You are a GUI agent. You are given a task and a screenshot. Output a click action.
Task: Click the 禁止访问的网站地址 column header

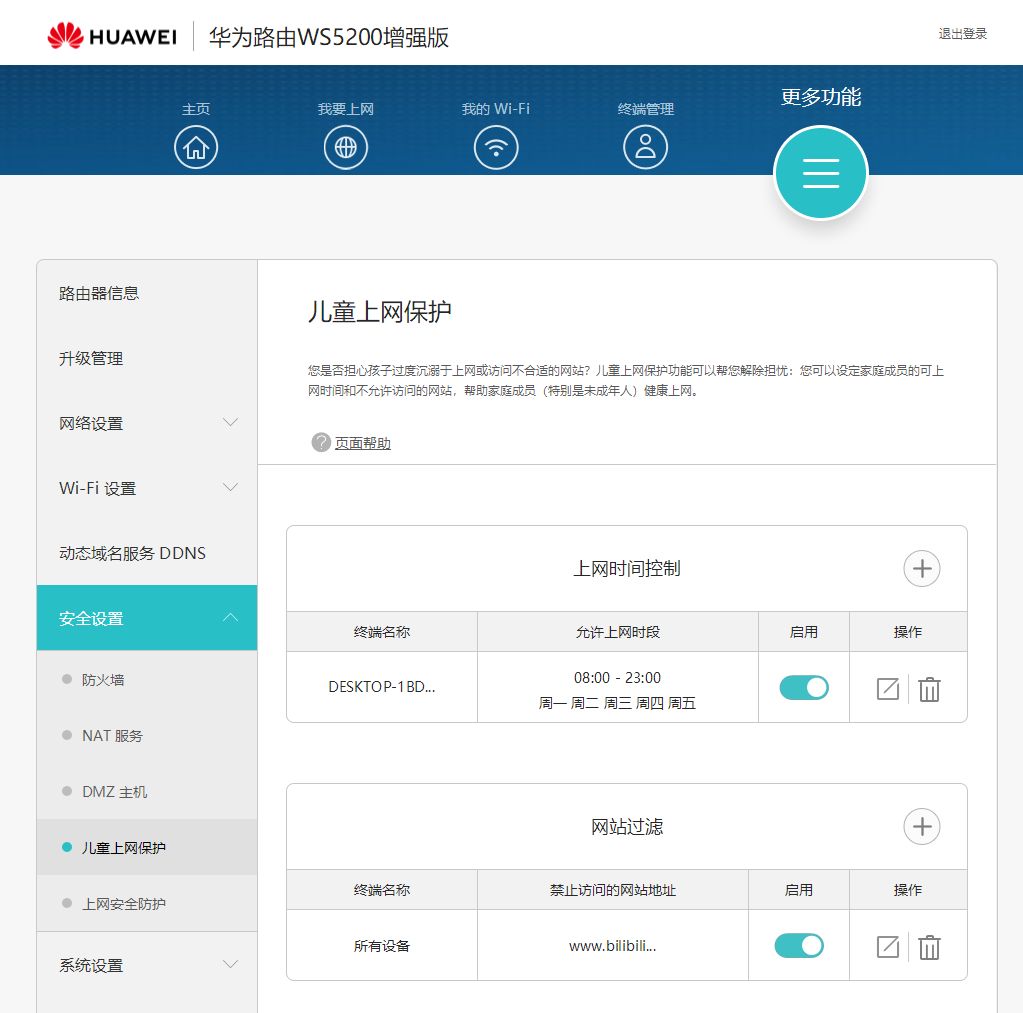613,890
